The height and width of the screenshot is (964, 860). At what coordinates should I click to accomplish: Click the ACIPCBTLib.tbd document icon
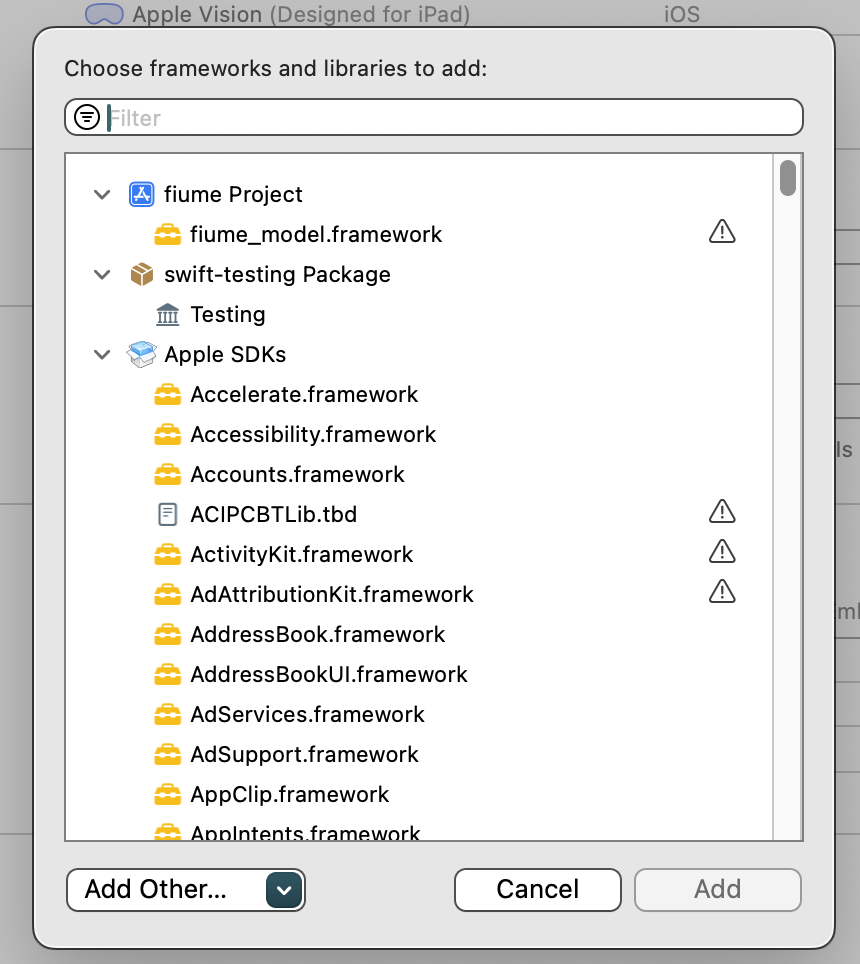tap(168, 515)
